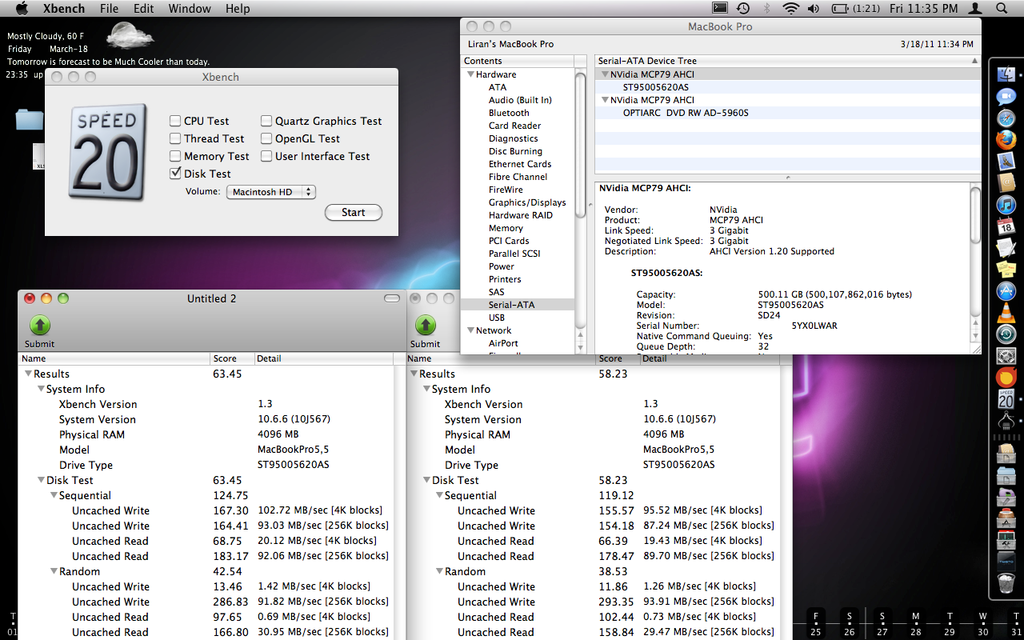Enable the Memory Test checkbox
The height and width of the screenshot is (640, 1024).
[x=175, y=156]
